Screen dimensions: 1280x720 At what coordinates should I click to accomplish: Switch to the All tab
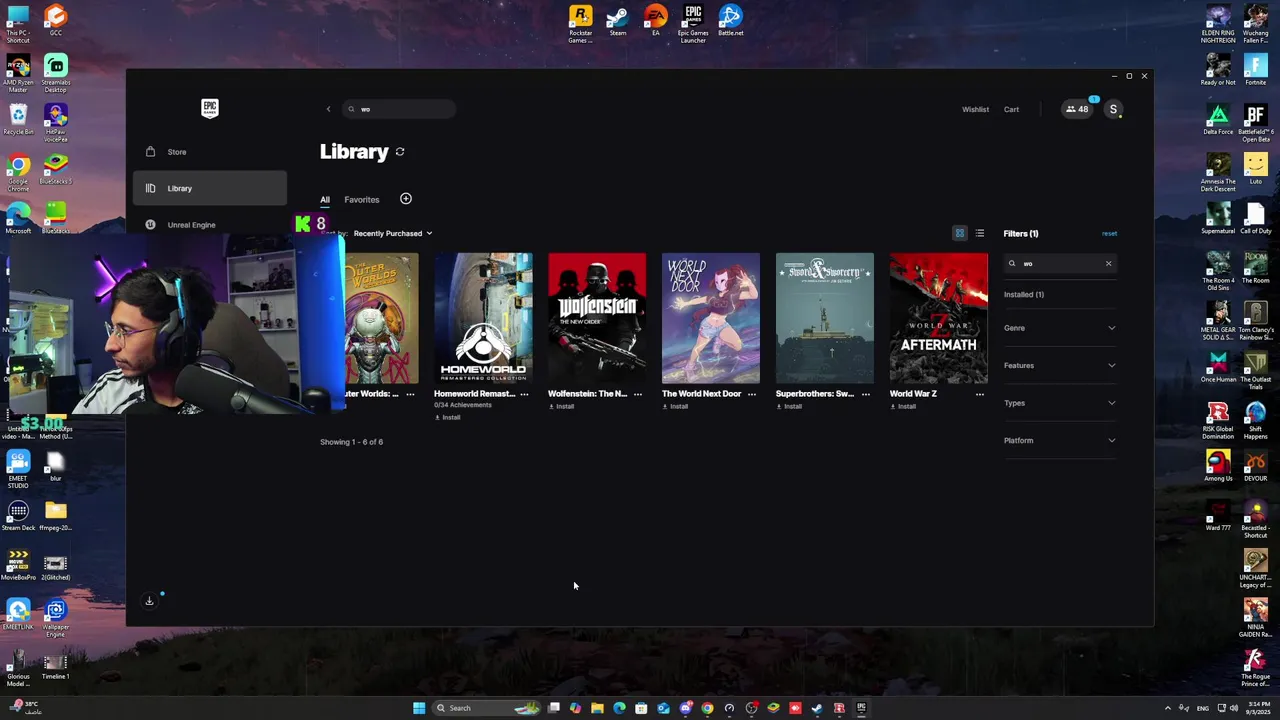(x=325, y=200)
